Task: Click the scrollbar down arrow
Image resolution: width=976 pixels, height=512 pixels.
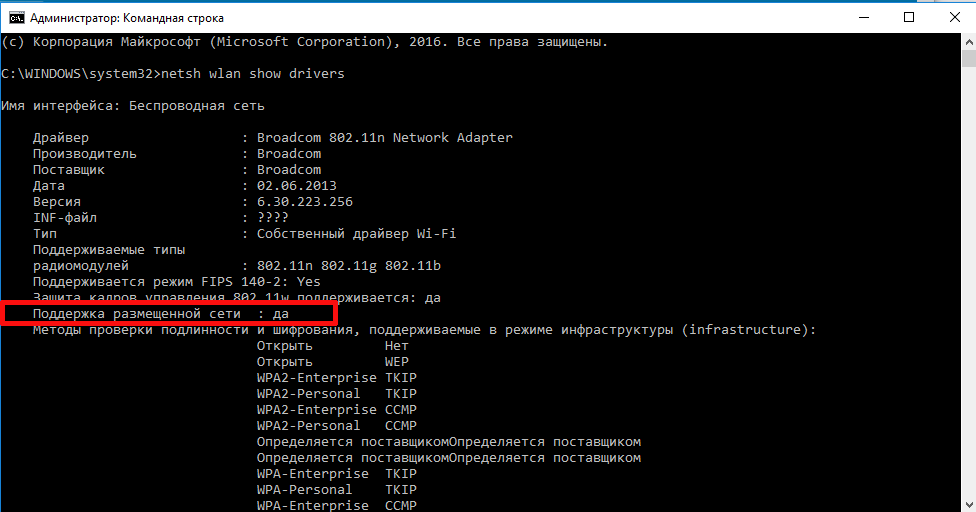Action: click(x=967, y=503)
